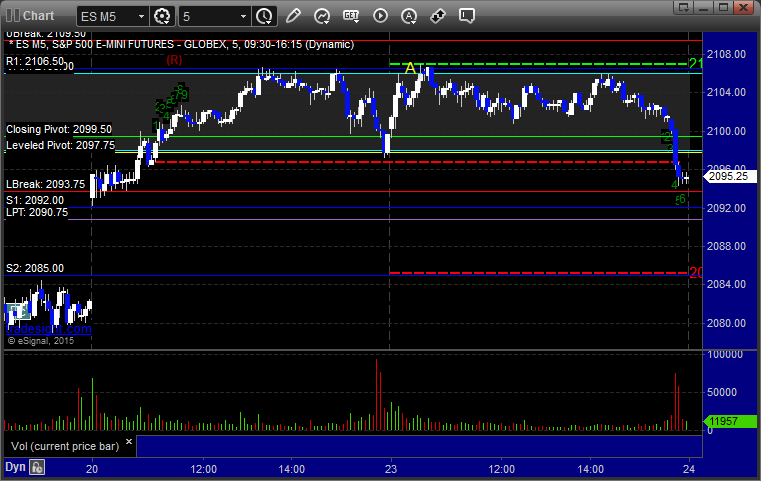The width and height of the screenshot is (761, 481).
Task: Click the 2088.00 price axis label
Action: pyautogui.click(x=727, y=246)
